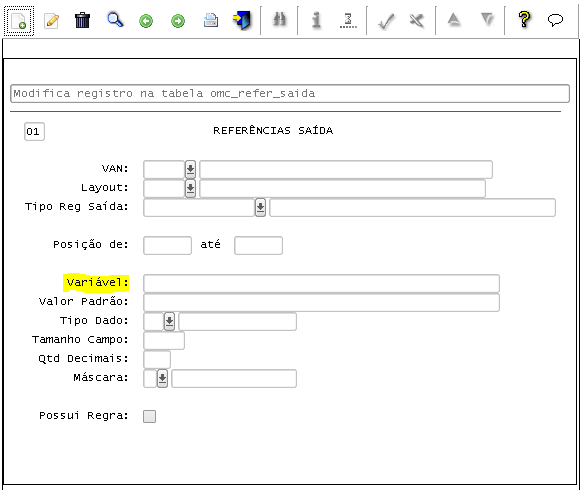Cancel with the X icon
Screen dimensions: 583x490
[x=416, y=20]
